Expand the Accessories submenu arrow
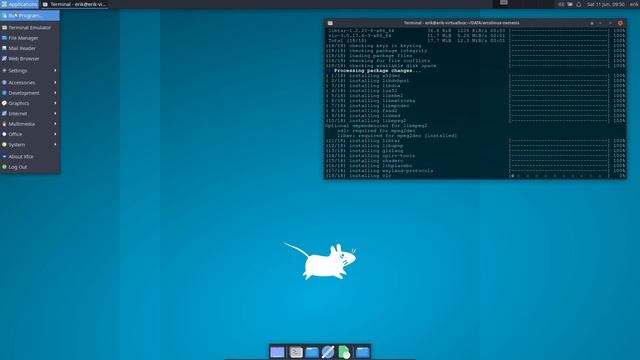Image resolution: width=640 pixels, height=360 pixels. (x=55, y=82)
